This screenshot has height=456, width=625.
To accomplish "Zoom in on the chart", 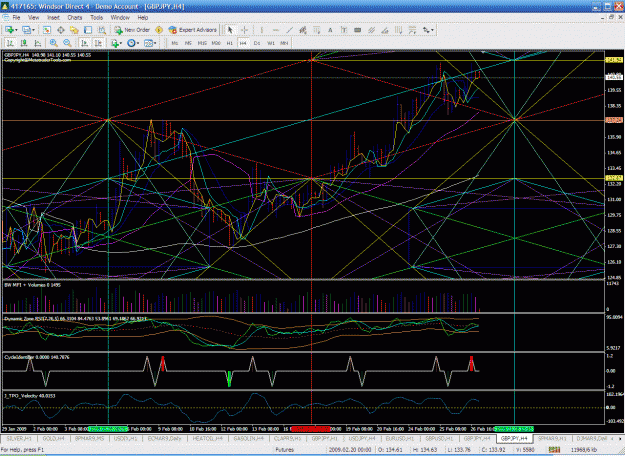I will pyautogui.click(x=53, y=43).
